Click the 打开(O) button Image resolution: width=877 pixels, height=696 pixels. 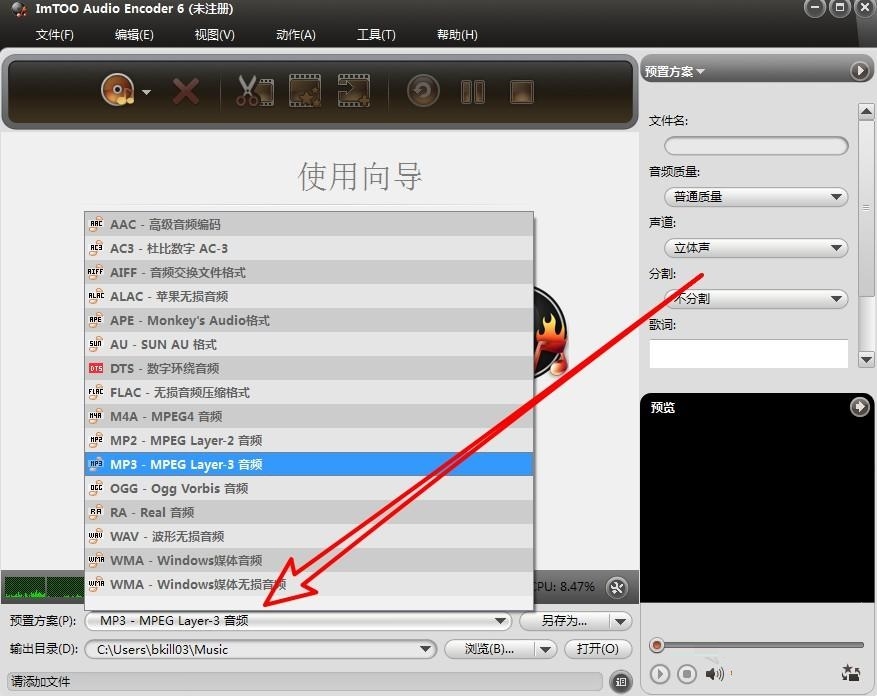[x=598, y=649]
